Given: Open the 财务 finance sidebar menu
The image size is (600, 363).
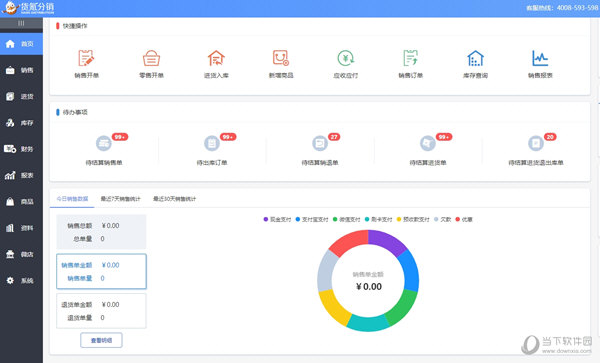Looking at the screenshot, I should point(21,149).
